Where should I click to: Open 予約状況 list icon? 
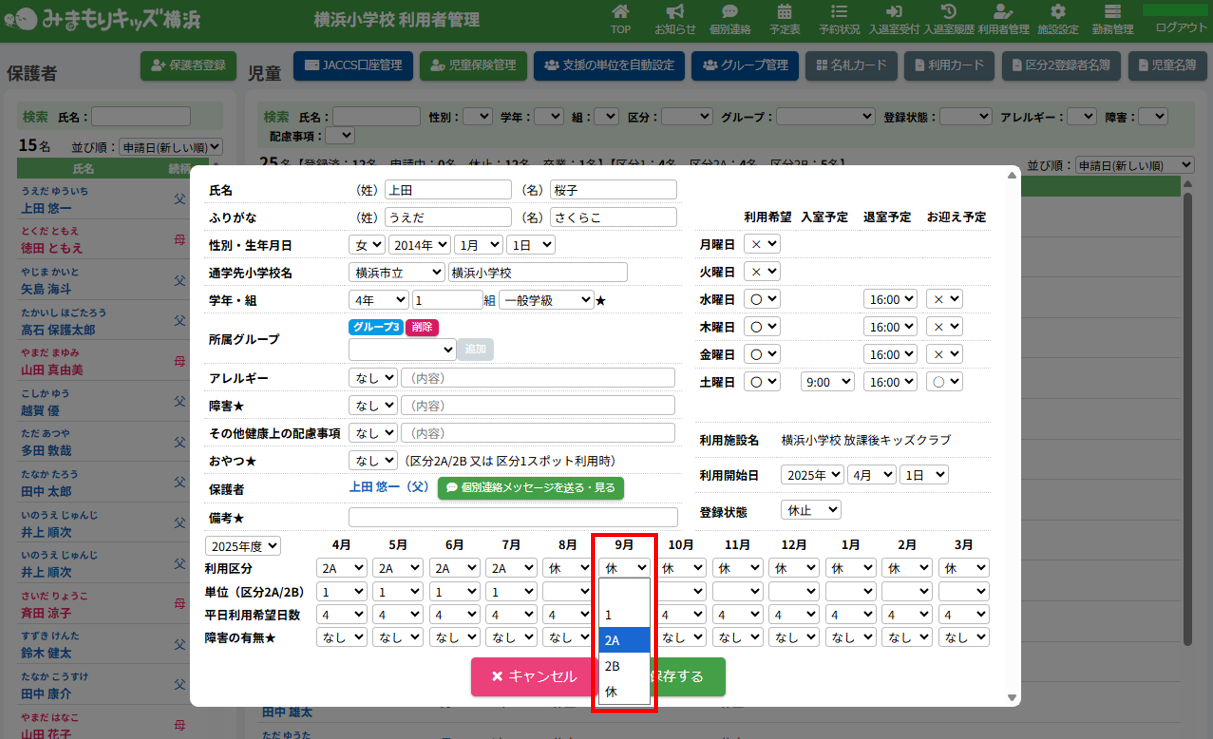[x=839, y=17]
